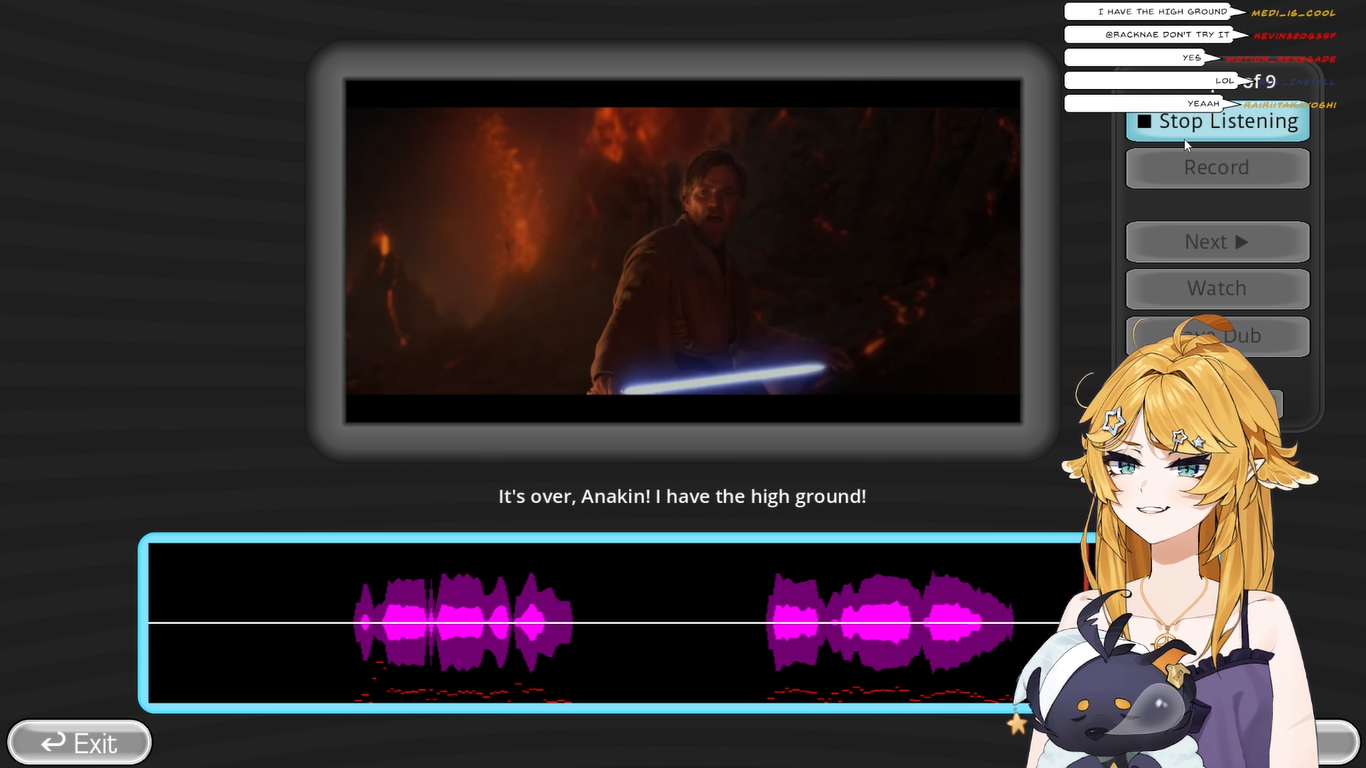Screen dimensions: 1366x768
Task: Leave the dubbing screen with Exit
Action: coord(79,743)
